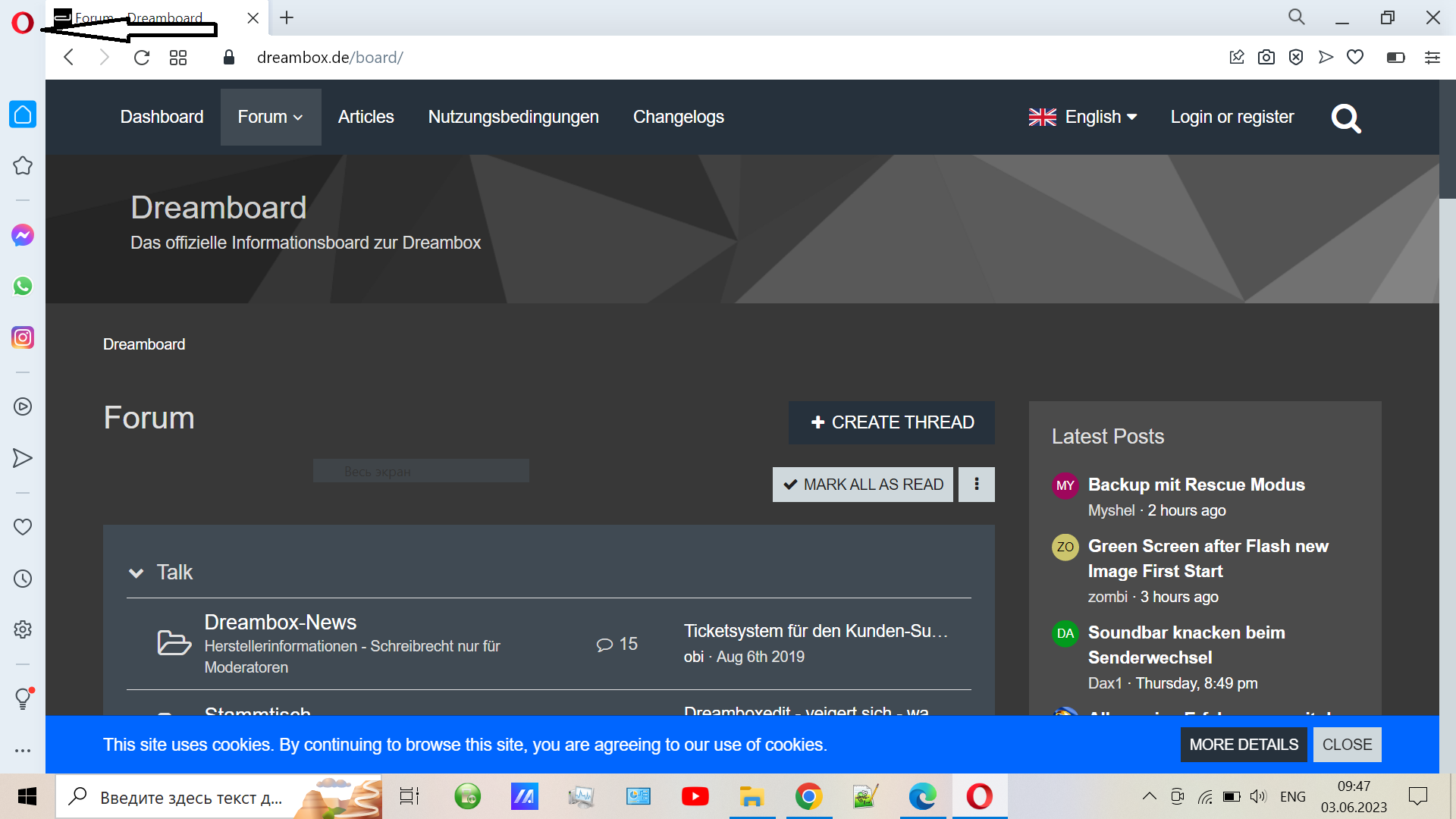Reload the current page

point(142,58)
